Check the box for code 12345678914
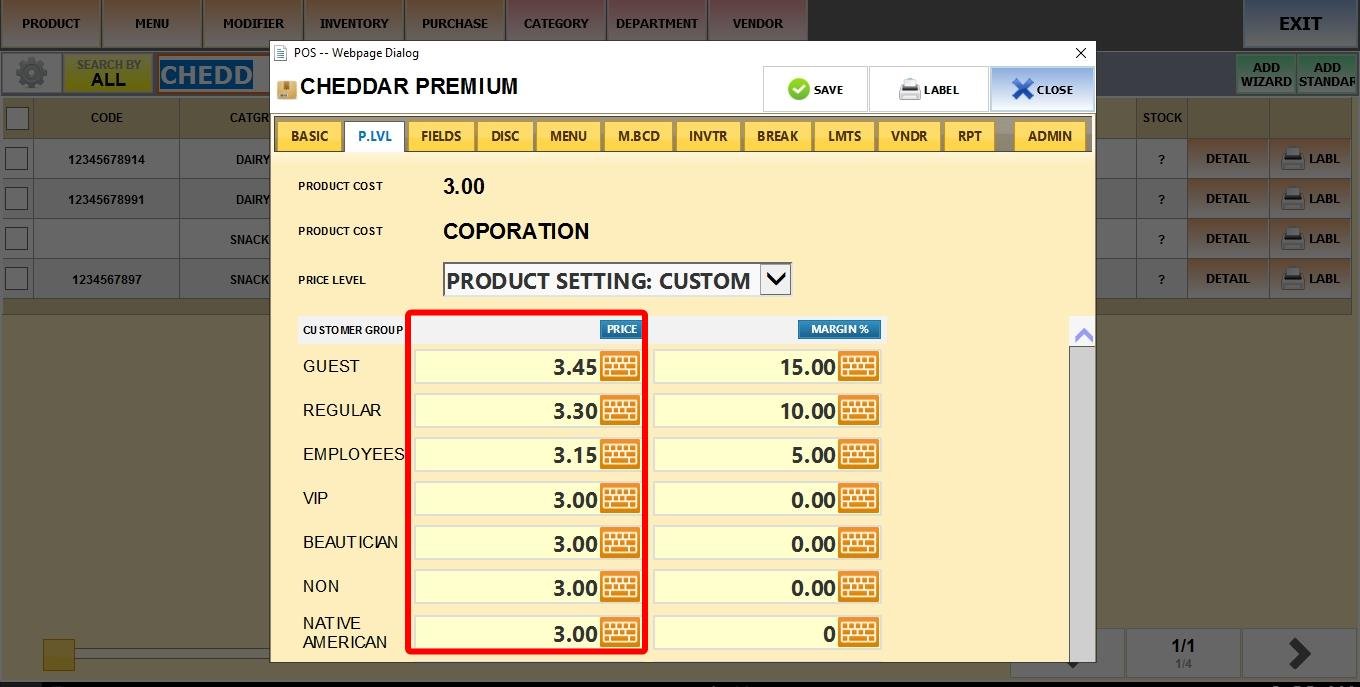This screenshot has width=1360, height=687. pyautogui.click(x=17, y=158)
